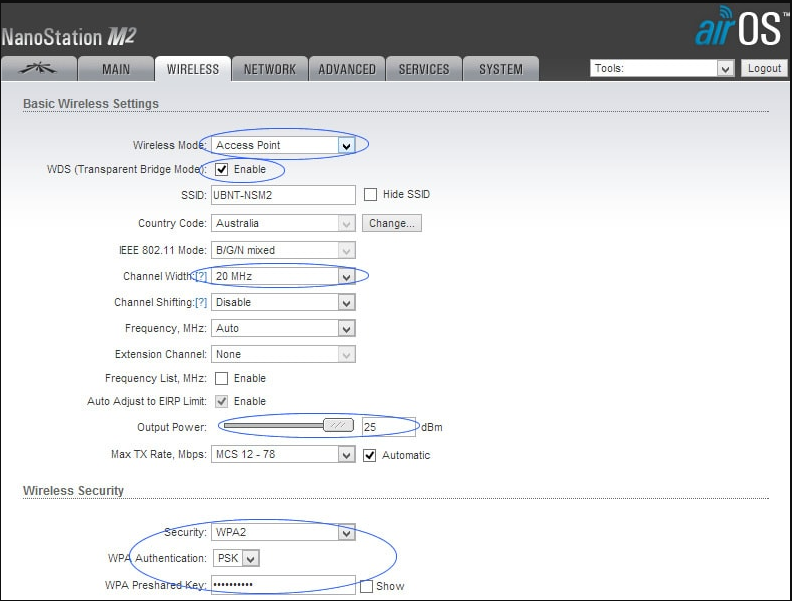Click the SSID input field
Viewport: 792px width, 601px height.
283,195
